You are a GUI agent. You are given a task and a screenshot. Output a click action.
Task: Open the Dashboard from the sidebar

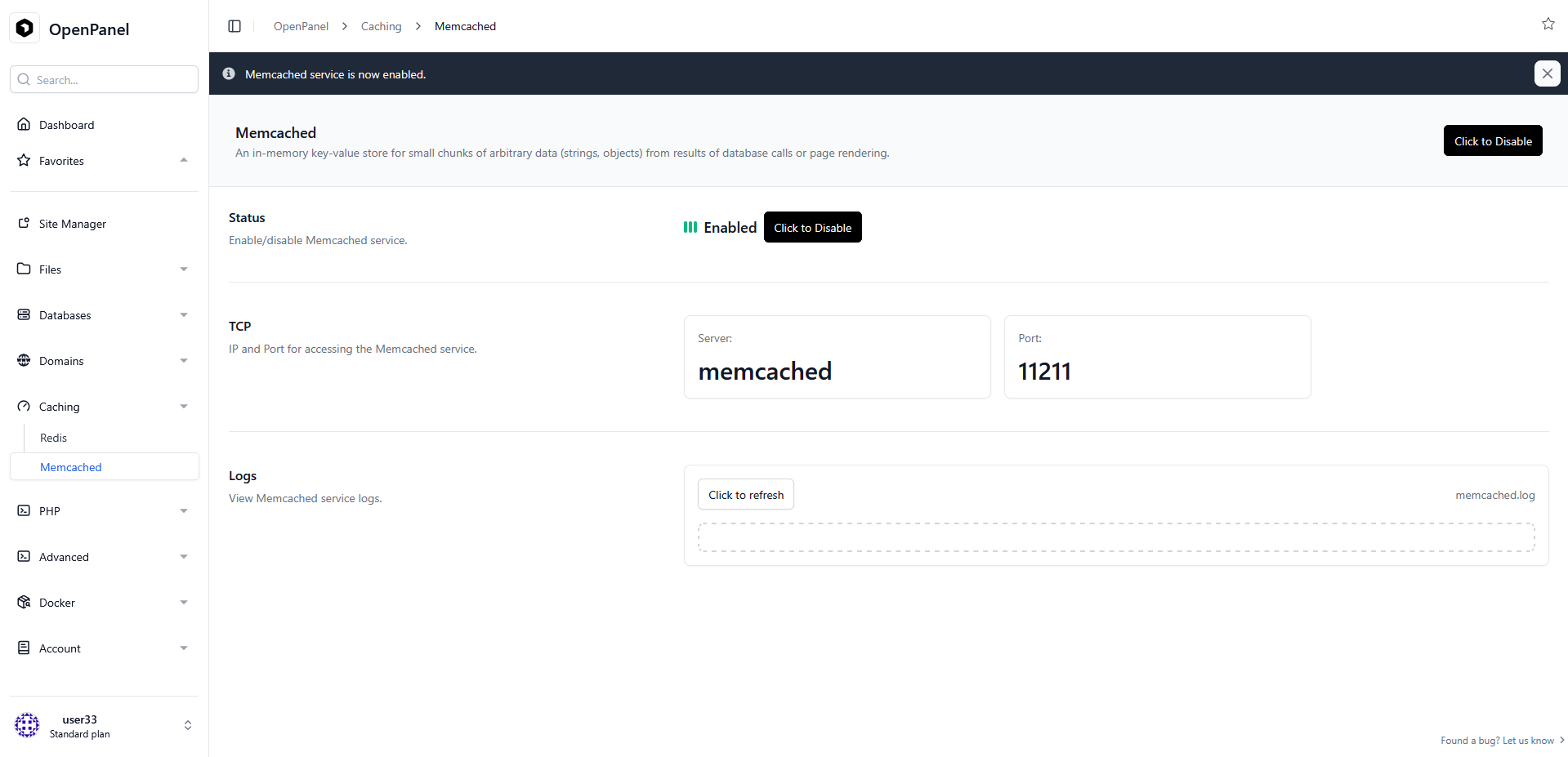[66, 124]
